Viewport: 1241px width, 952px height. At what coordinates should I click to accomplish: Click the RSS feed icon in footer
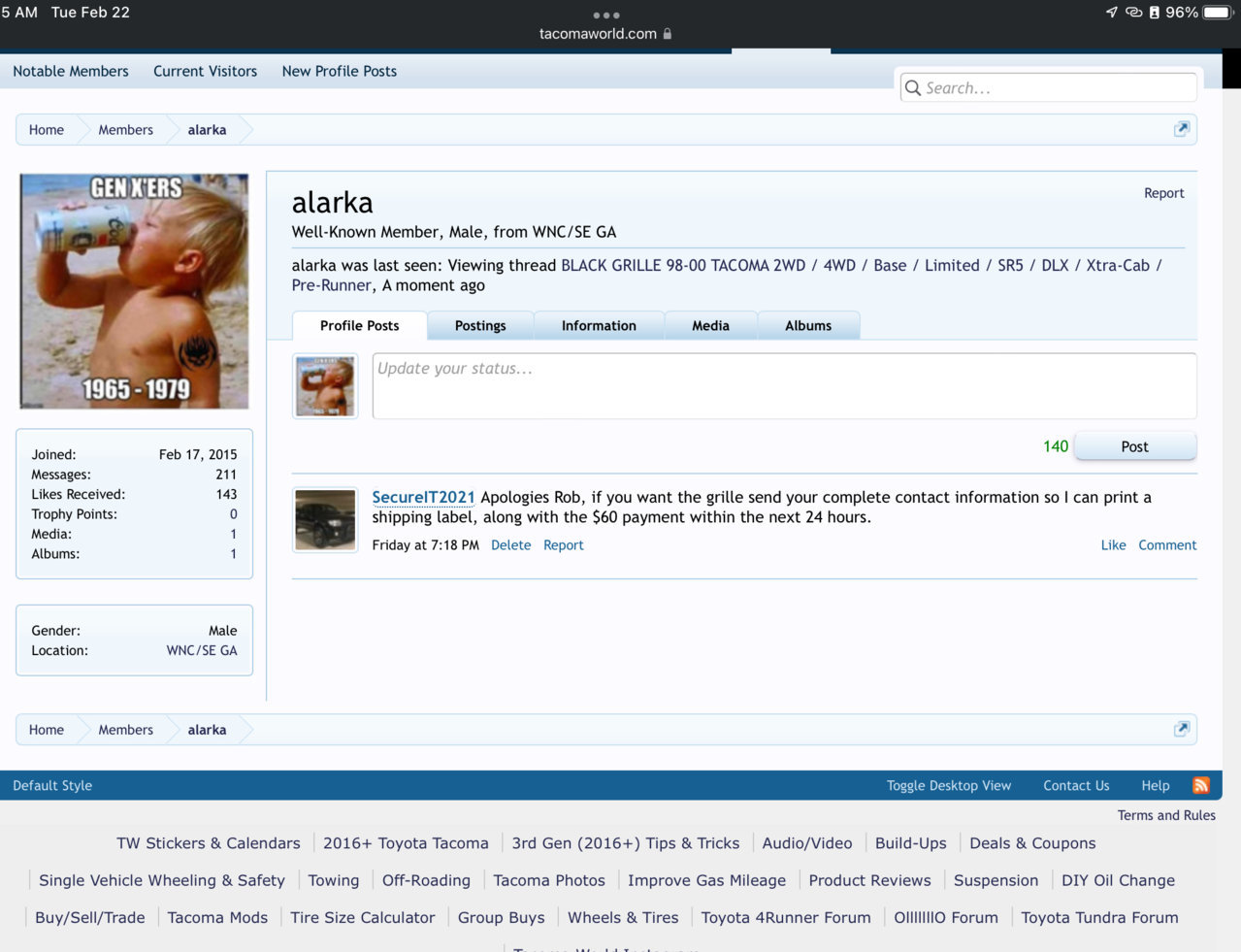tap(1201, 785)
